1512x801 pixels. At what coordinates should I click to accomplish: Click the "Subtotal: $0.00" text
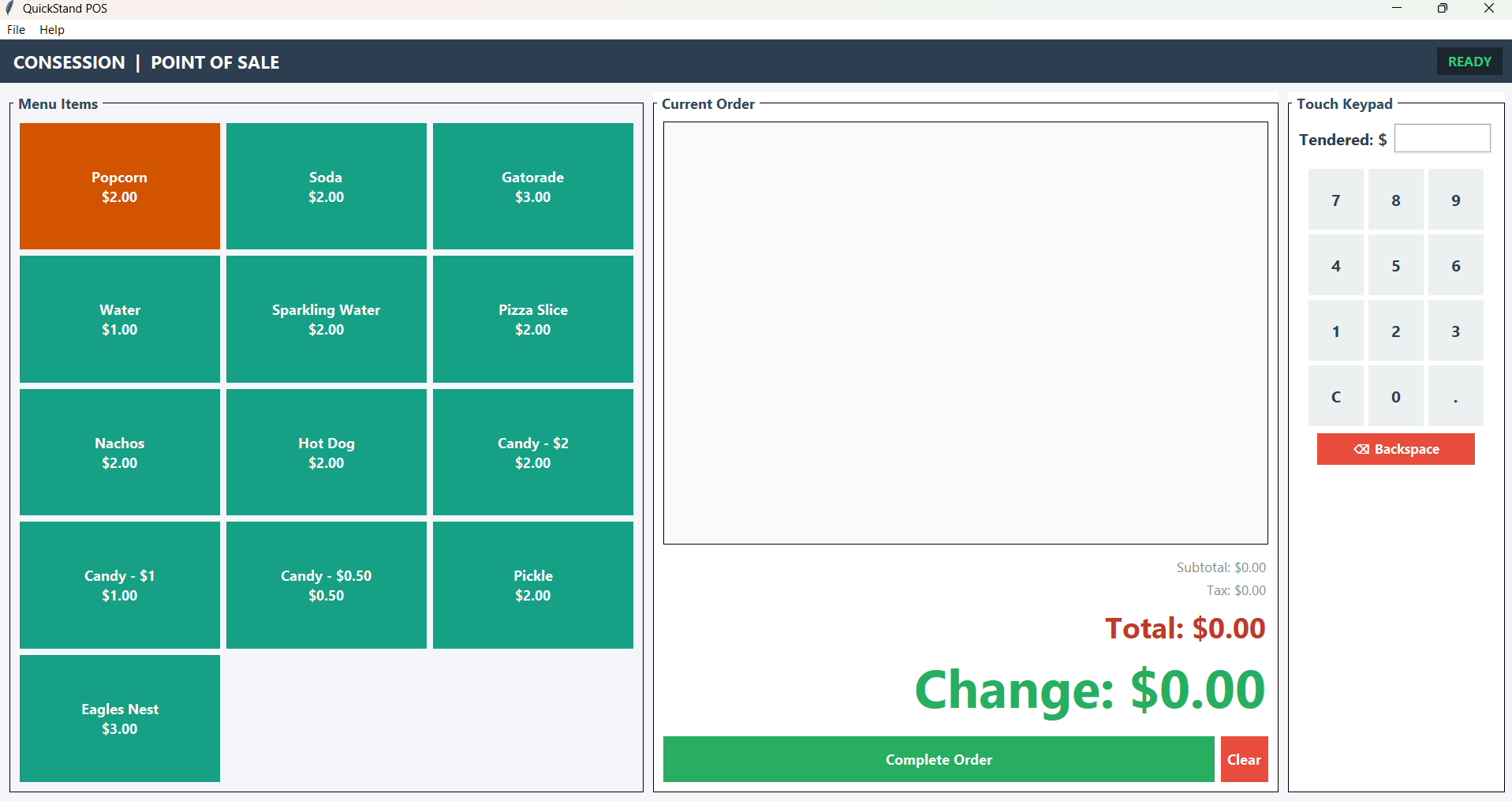pos(1221,567)
